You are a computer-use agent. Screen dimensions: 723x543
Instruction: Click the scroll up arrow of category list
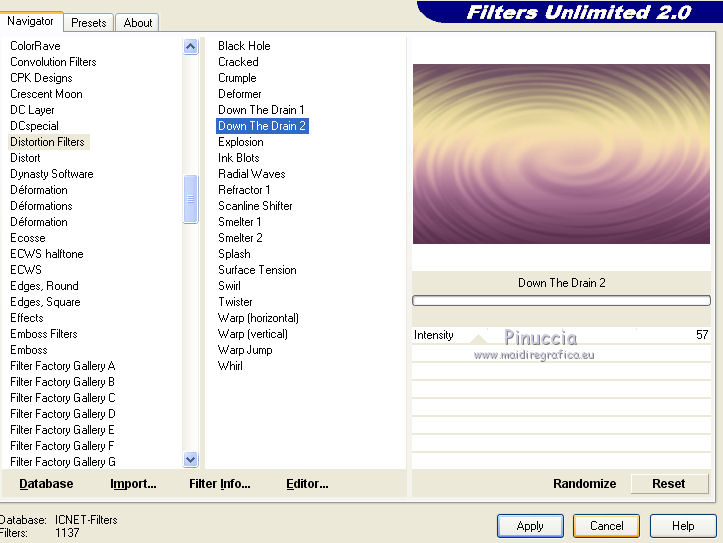tap(190, 47)
